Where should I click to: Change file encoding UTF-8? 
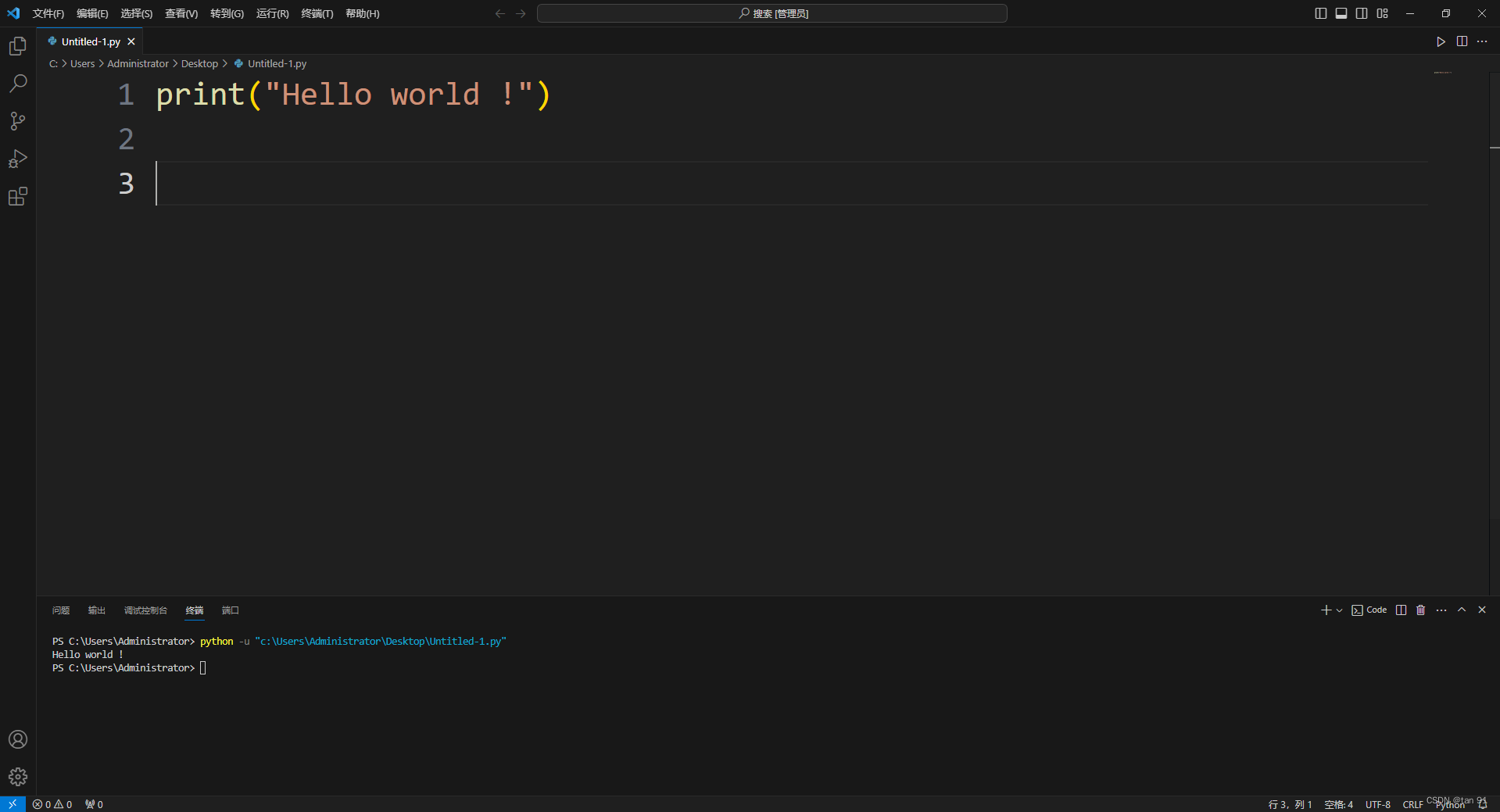(x=1378, y=805)
